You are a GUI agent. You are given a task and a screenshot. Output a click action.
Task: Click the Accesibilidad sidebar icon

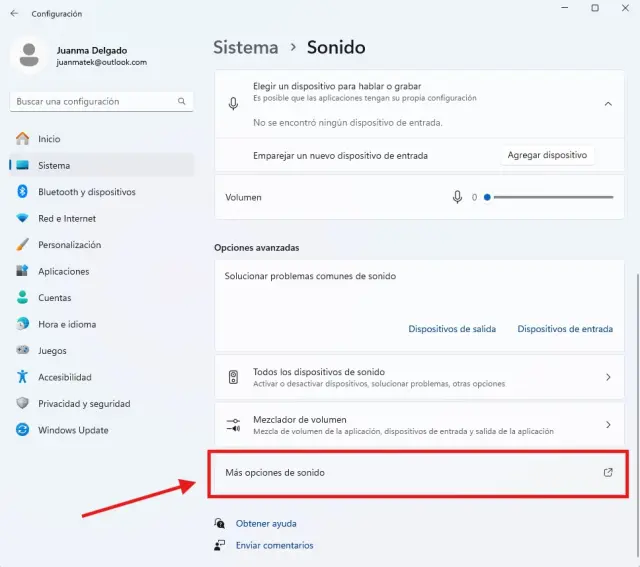click(x=22, y=377)
